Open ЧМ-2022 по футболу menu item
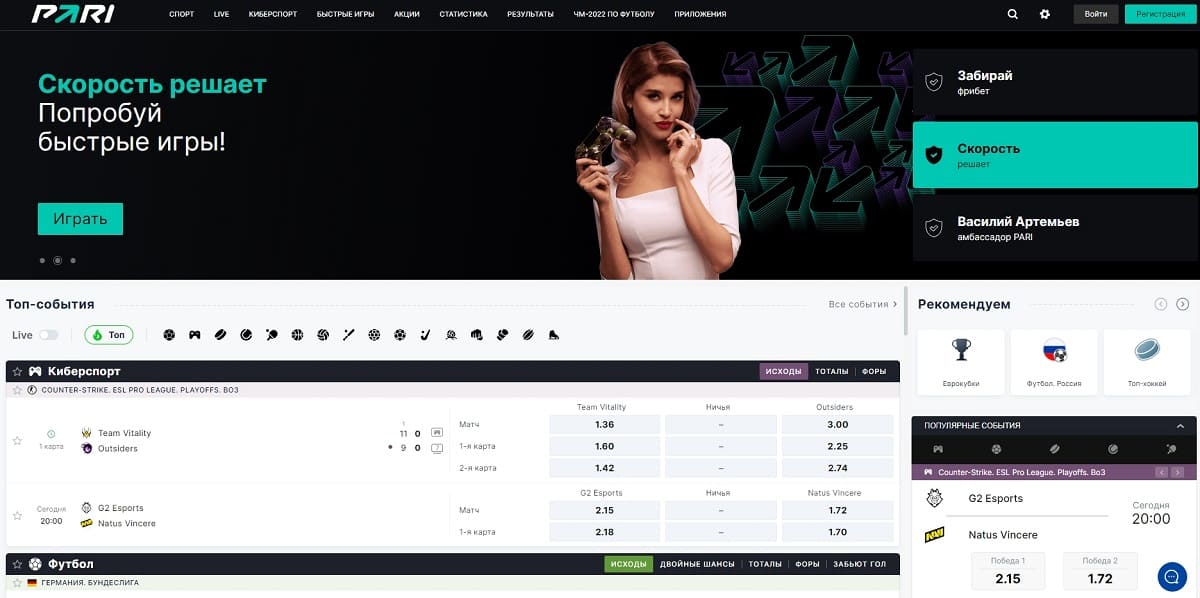The height and width of the screenshot is (598, 1200). click(615, 15)
